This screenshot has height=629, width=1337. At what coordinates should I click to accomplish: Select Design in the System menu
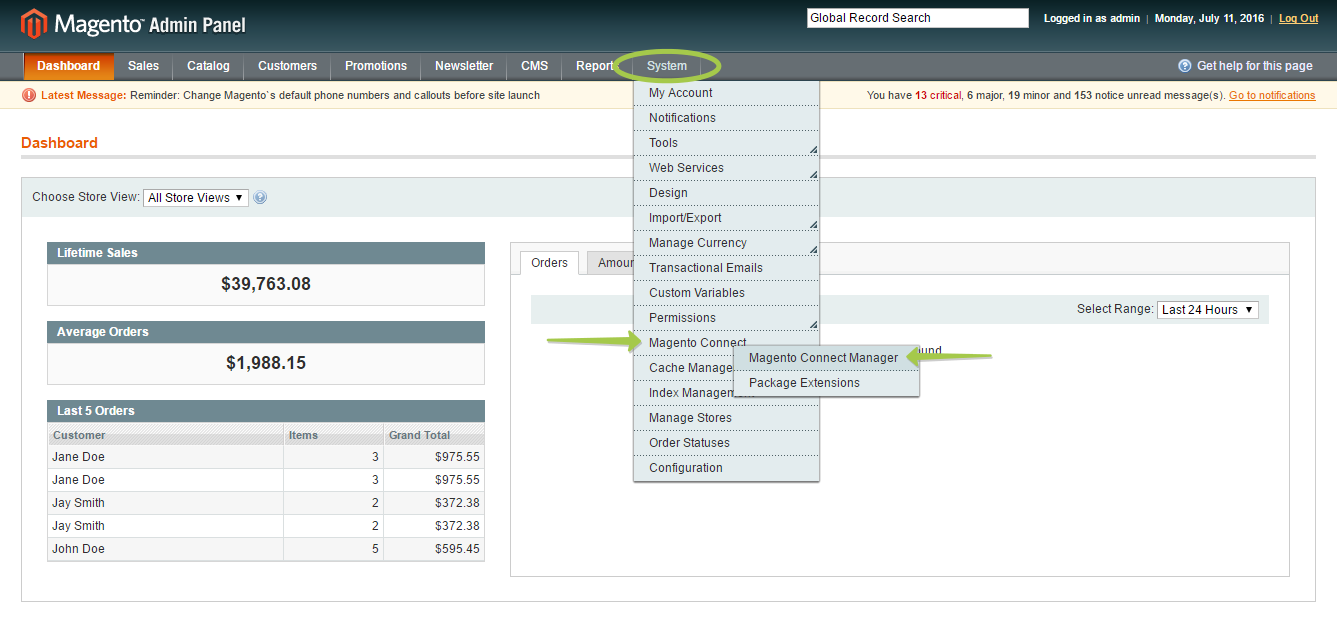click(726, 193)
